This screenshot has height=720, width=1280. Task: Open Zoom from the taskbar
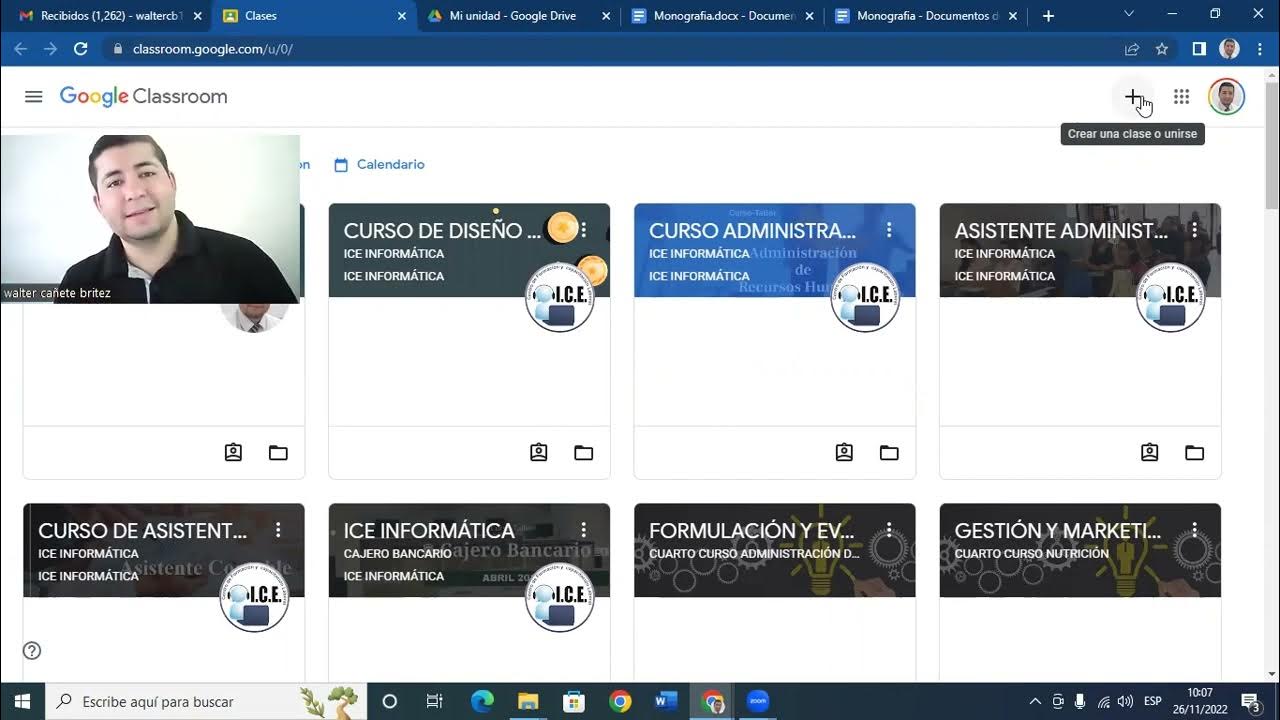click(x=758, y=701)
